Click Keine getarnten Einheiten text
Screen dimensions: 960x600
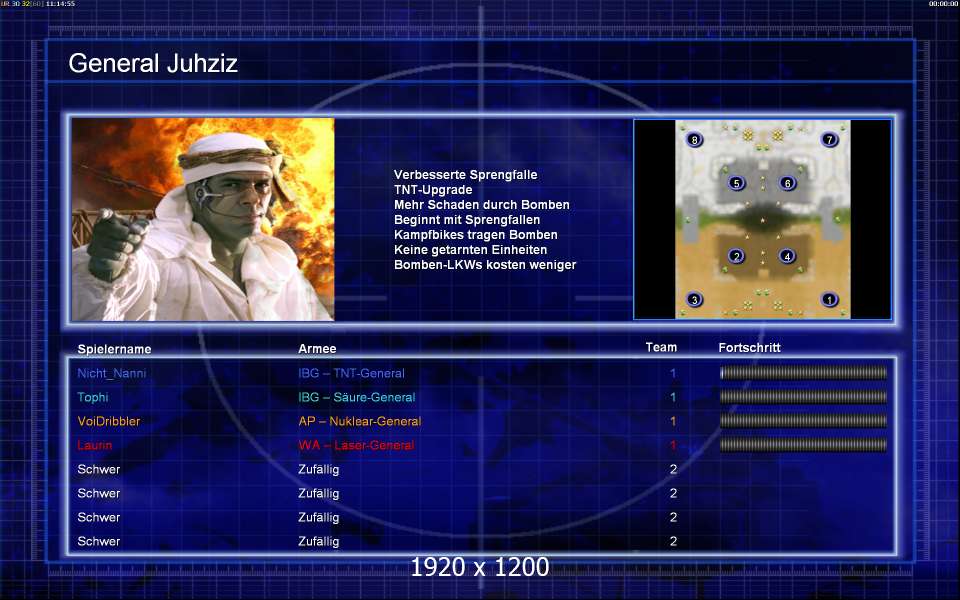click(471, 250)
